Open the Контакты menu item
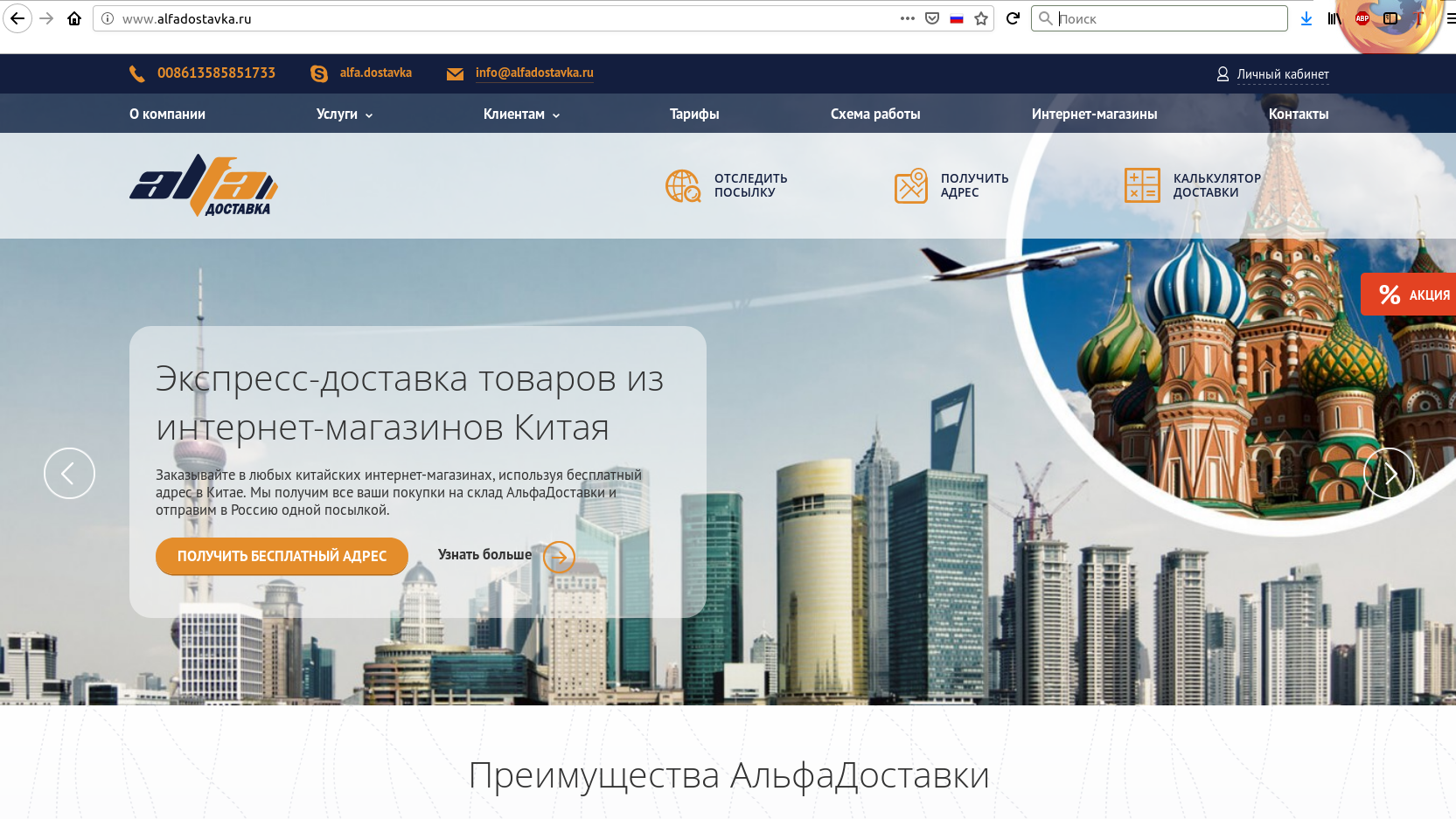Viewport: 1456px width, 819px height. (x=1299, y=114)
